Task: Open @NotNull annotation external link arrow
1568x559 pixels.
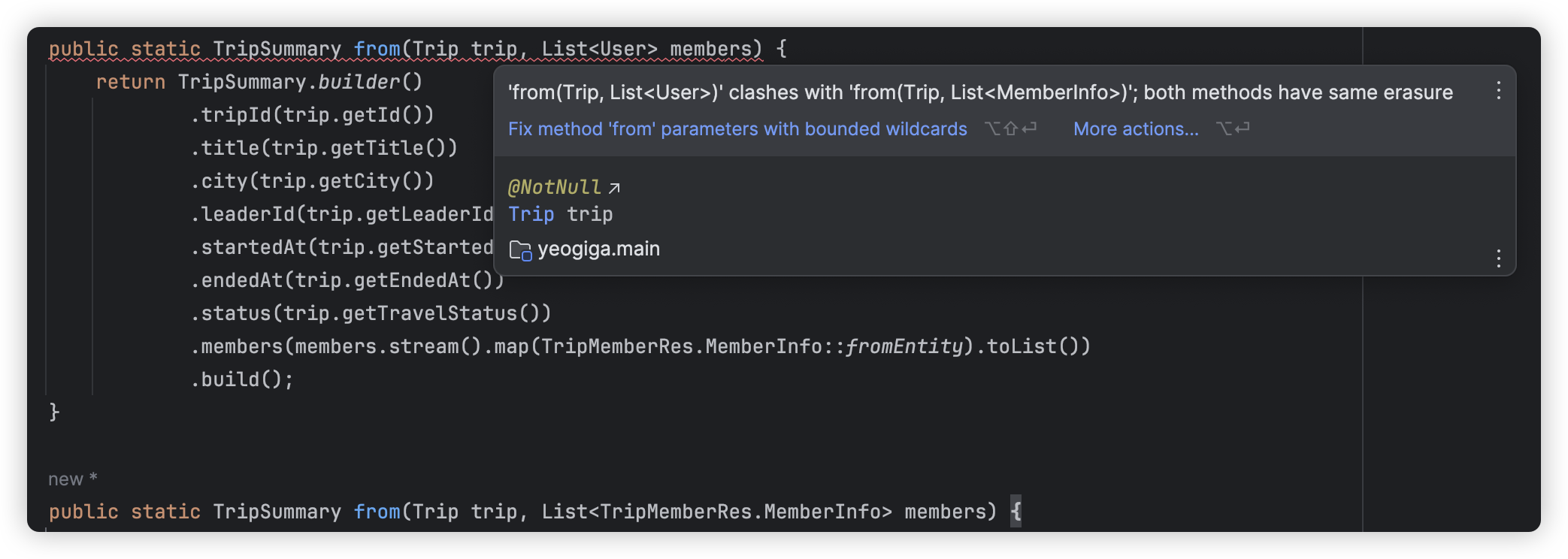Action: [614, 188]
